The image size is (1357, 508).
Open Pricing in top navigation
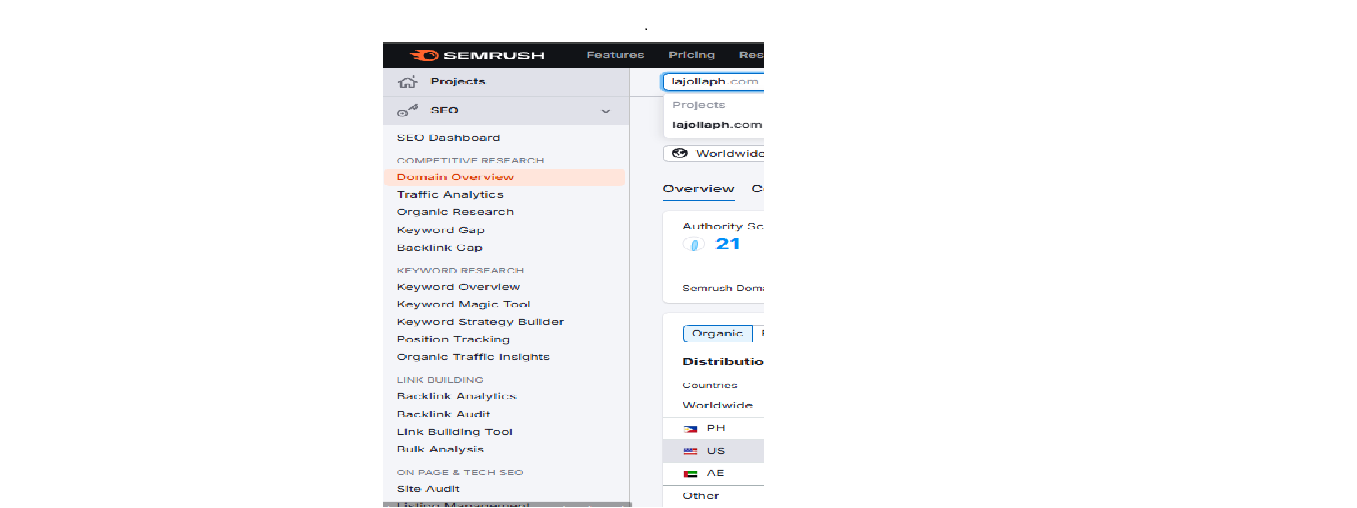tap(692, 55)
